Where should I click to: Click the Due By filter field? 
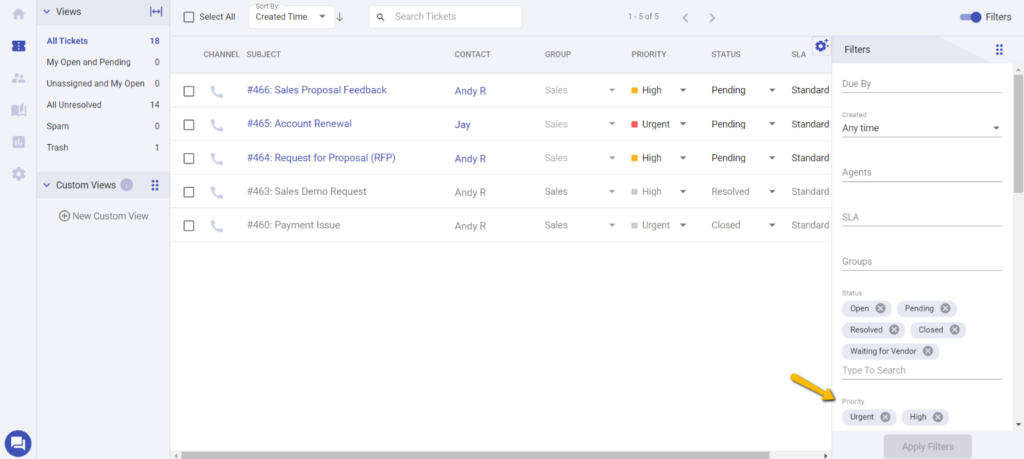tap(921, 84)
